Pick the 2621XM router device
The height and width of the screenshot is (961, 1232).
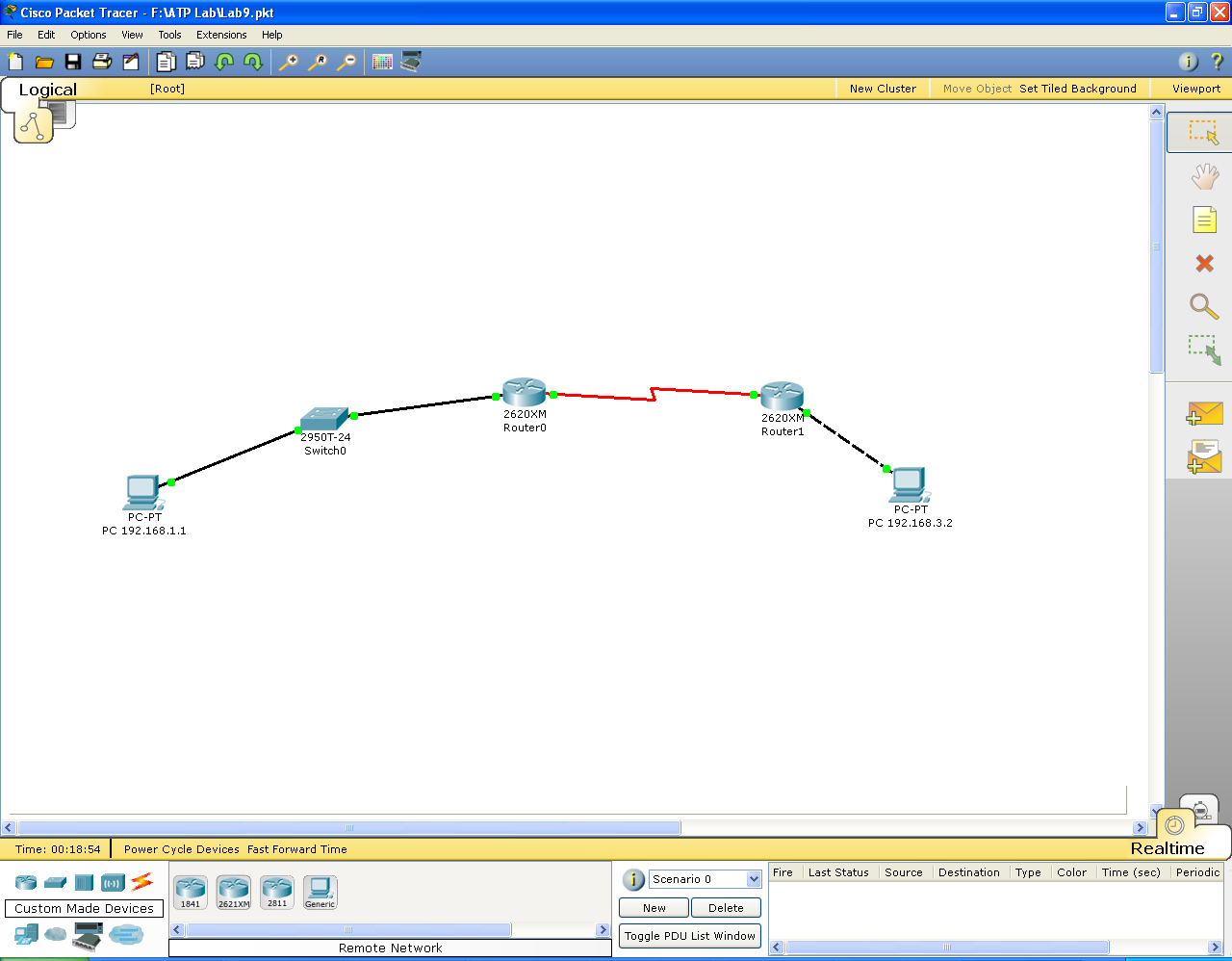click(x=234, y=893)
